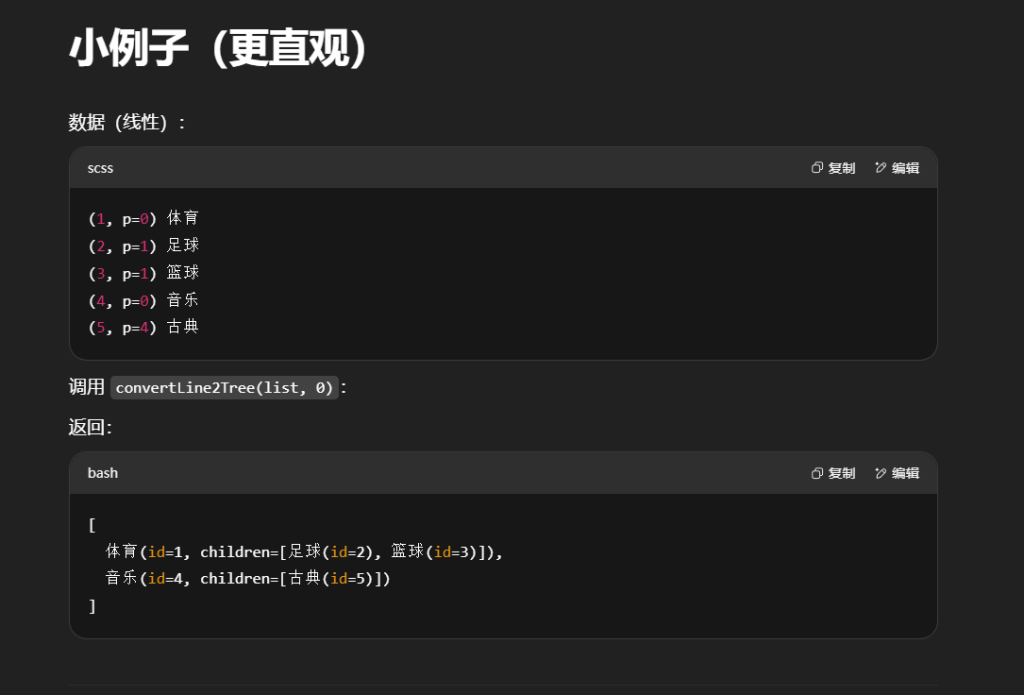This screenshot has width=1024, height=695.
Task: Click the 小例子（更直观）heading
Action: 219,49
